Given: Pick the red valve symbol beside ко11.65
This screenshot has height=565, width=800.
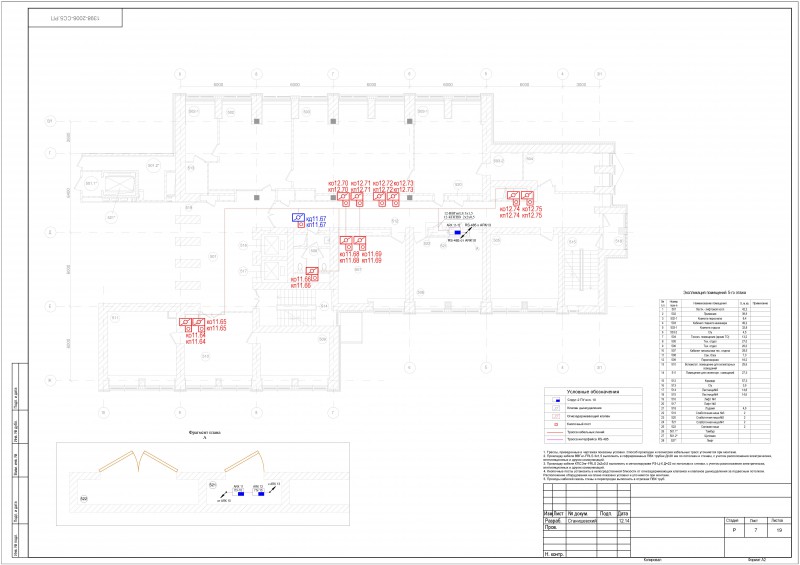Looking at the screenshot, I should coord(198,322).
